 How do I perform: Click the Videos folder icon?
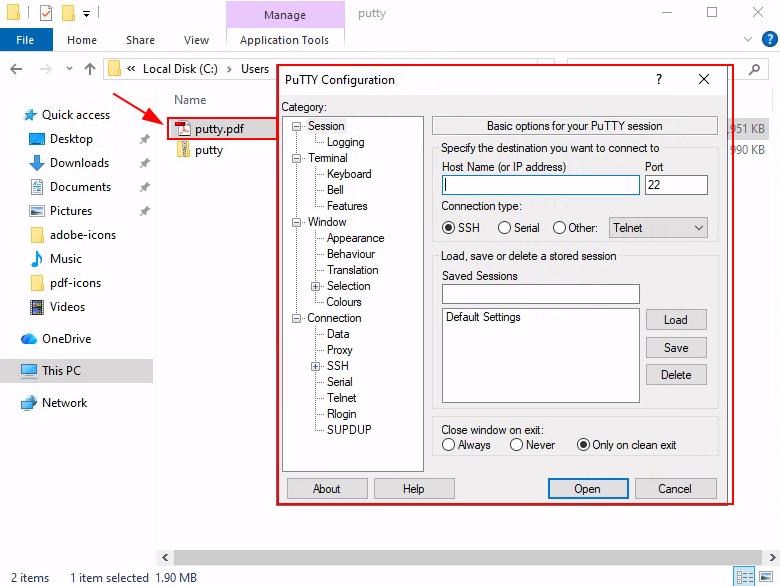(x=37, y=307)
